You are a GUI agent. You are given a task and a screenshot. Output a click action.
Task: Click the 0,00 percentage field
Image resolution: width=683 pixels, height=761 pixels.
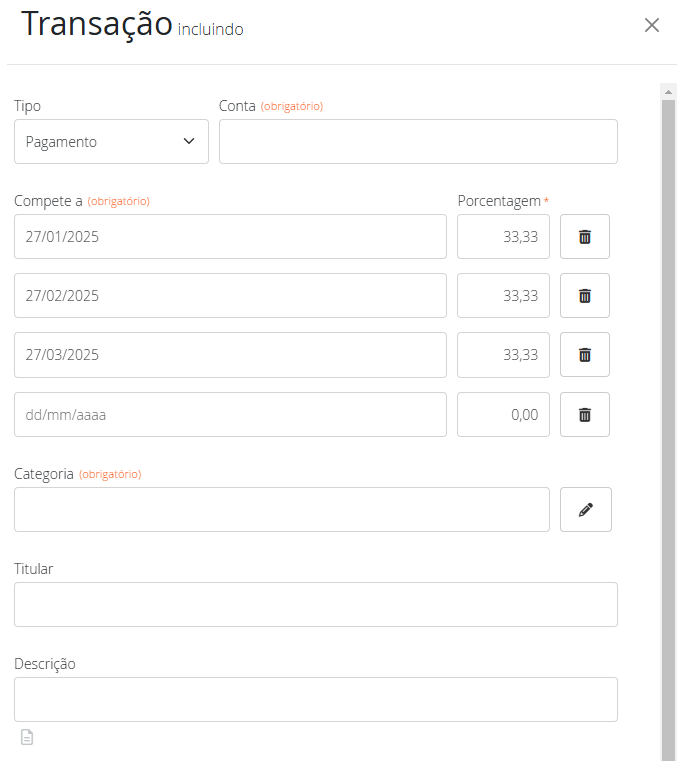click(503, 415)
